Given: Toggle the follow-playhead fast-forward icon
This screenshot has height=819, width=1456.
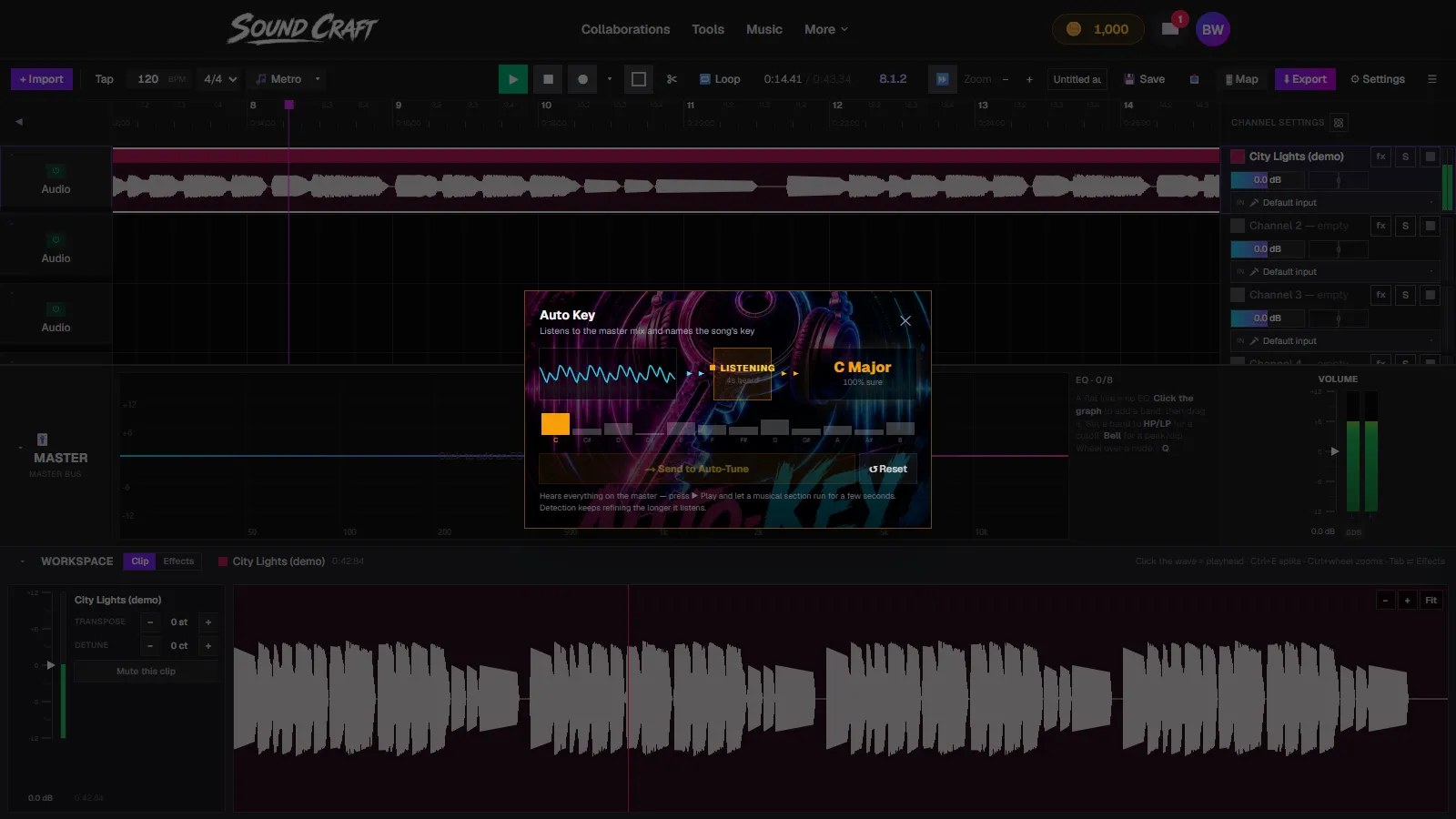Looking at the screenshot, I should (x=943, y=79).
